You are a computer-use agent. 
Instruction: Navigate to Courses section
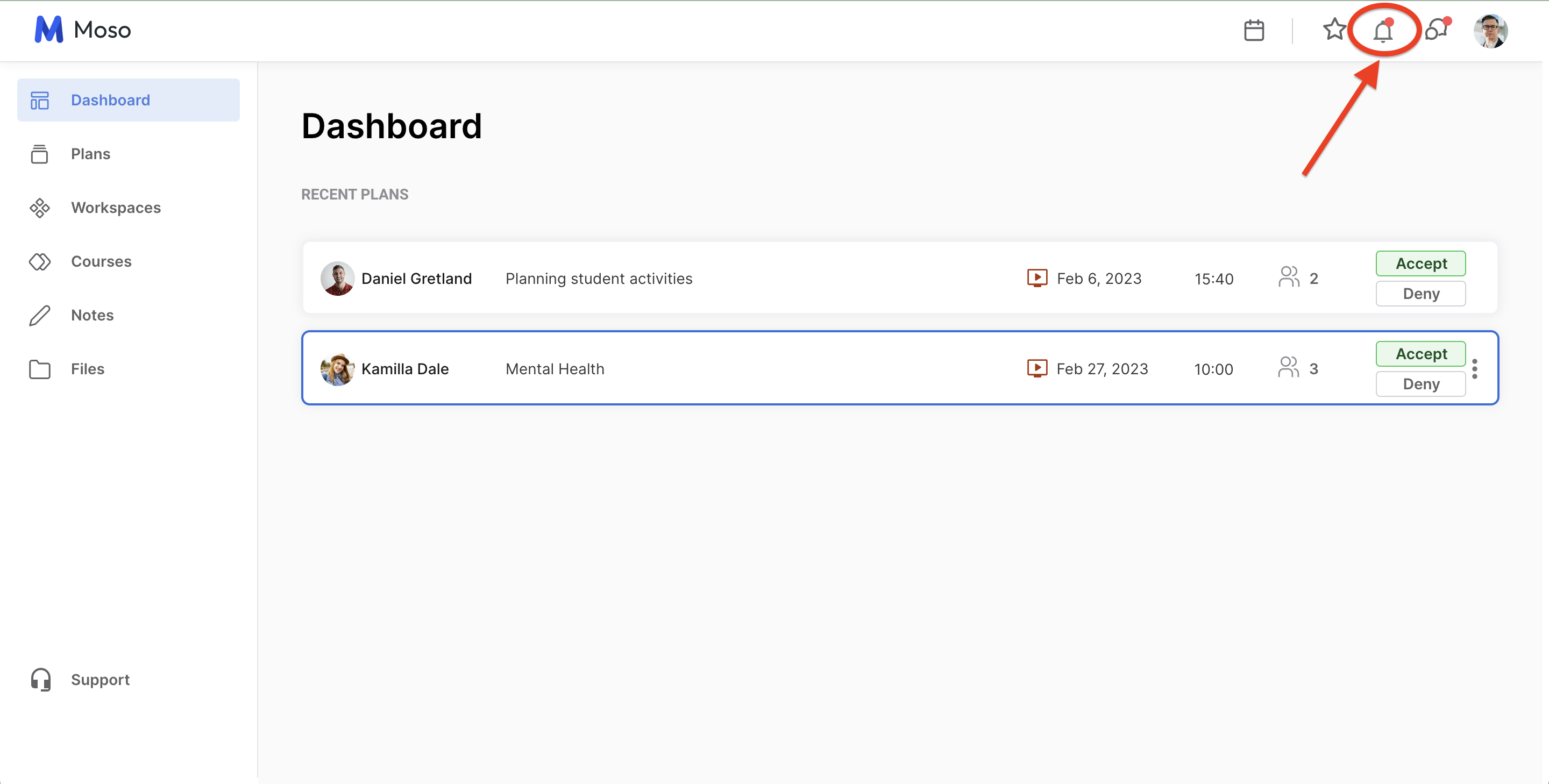point(101,261)
